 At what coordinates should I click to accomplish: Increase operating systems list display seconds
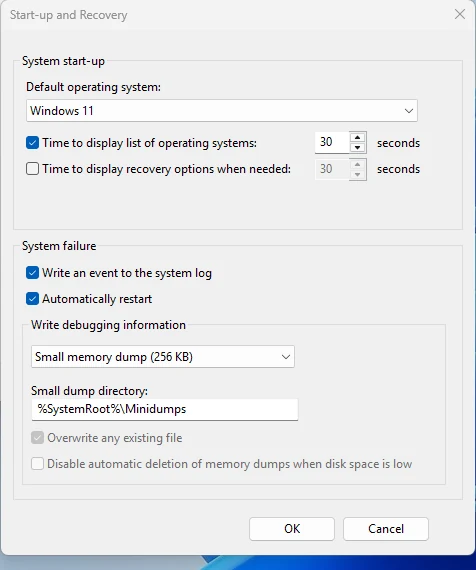tap(357, 137)
